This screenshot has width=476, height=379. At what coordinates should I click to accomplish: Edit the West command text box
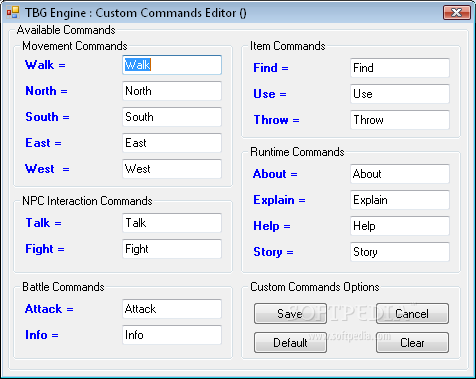coord(172,169)
